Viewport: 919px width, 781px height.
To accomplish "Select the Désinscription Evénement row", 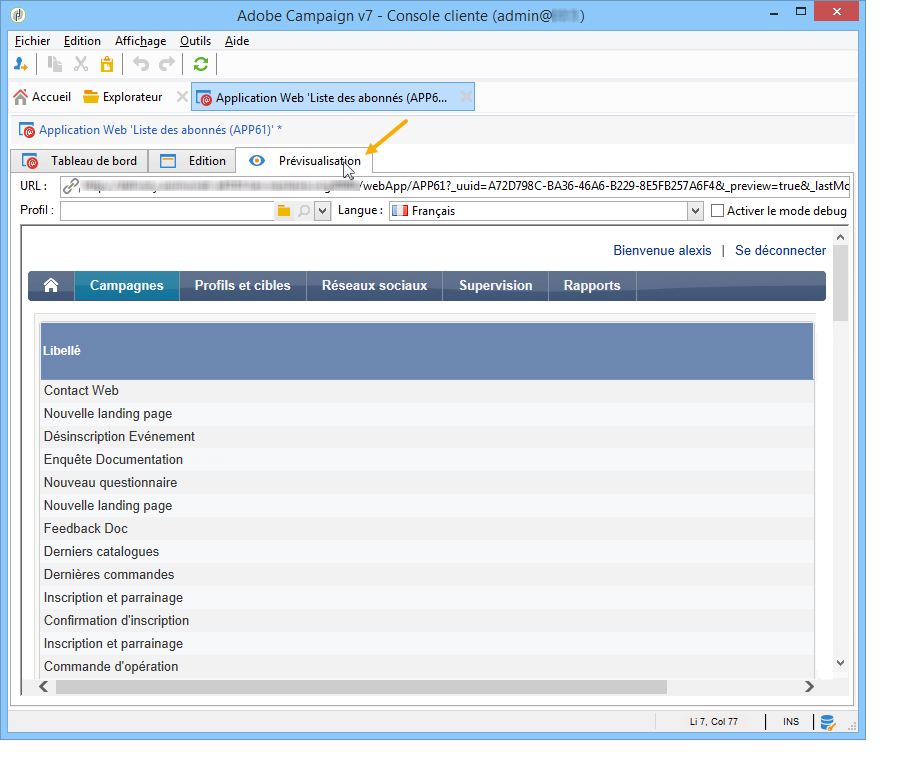I will (x=427, y=436).
